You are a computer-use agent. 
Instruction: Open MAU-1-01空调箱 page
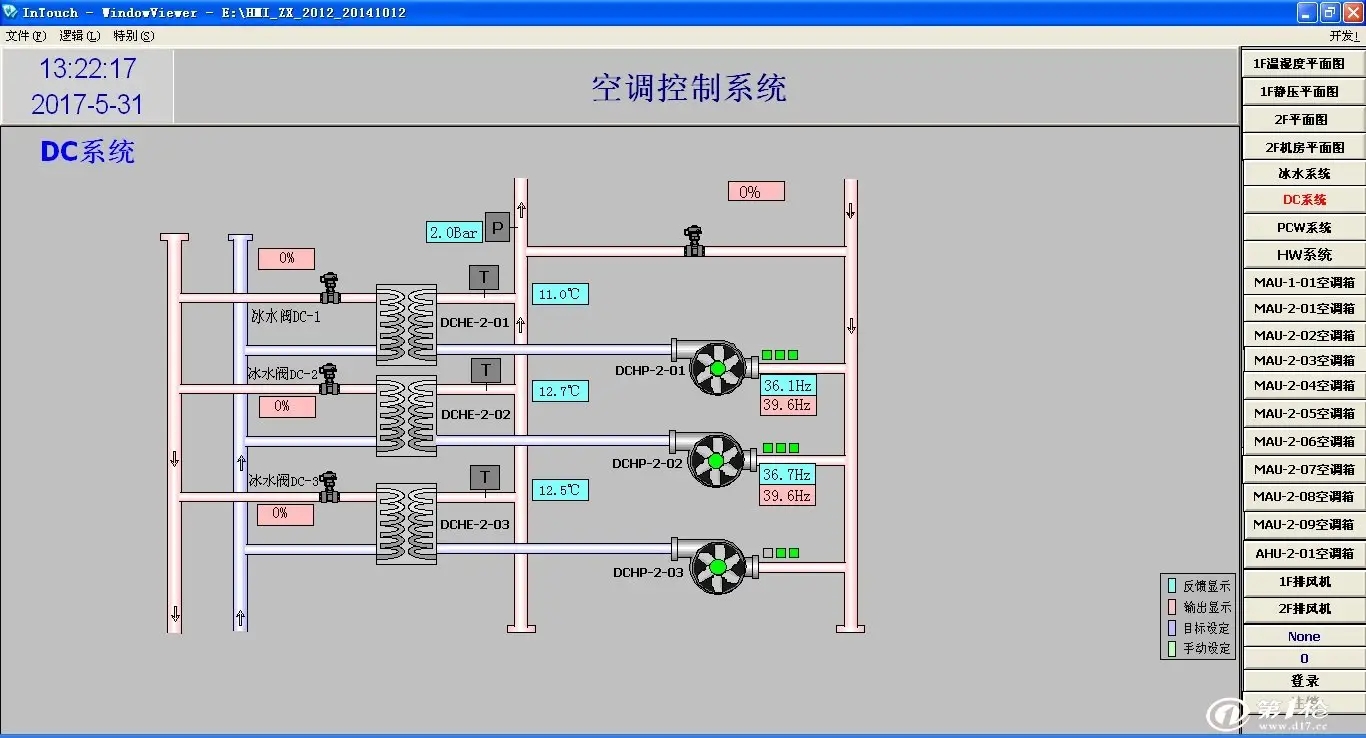pyautogui.click(x=1304, y=282)
